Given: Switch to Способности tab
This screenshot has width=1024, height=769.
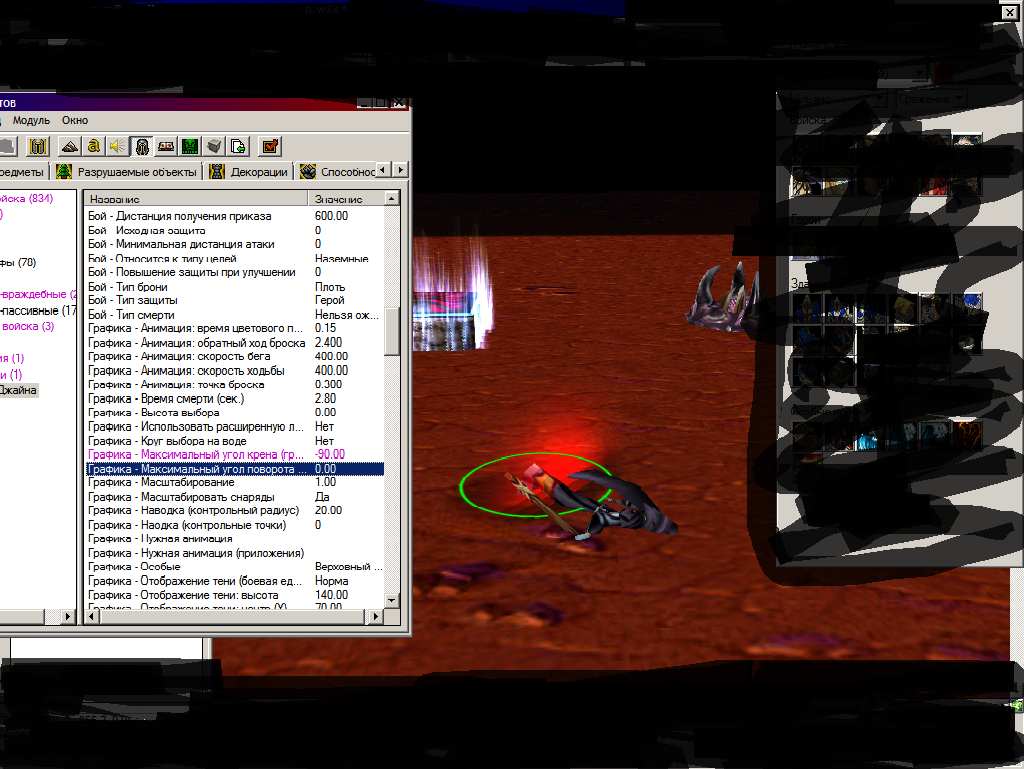Looking at the screenshot, I should [x=336, y=171].
